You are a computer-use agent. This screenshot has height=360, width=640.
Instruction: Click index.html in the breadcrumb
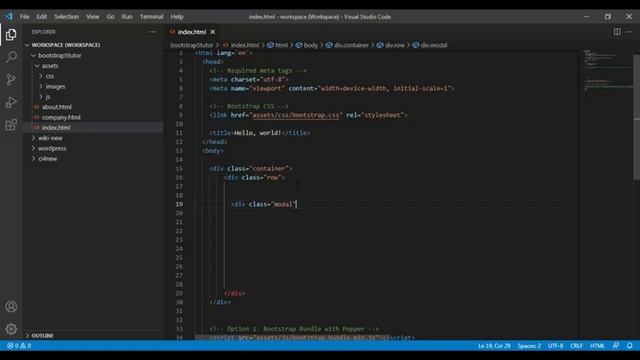[x=244, y=45]
